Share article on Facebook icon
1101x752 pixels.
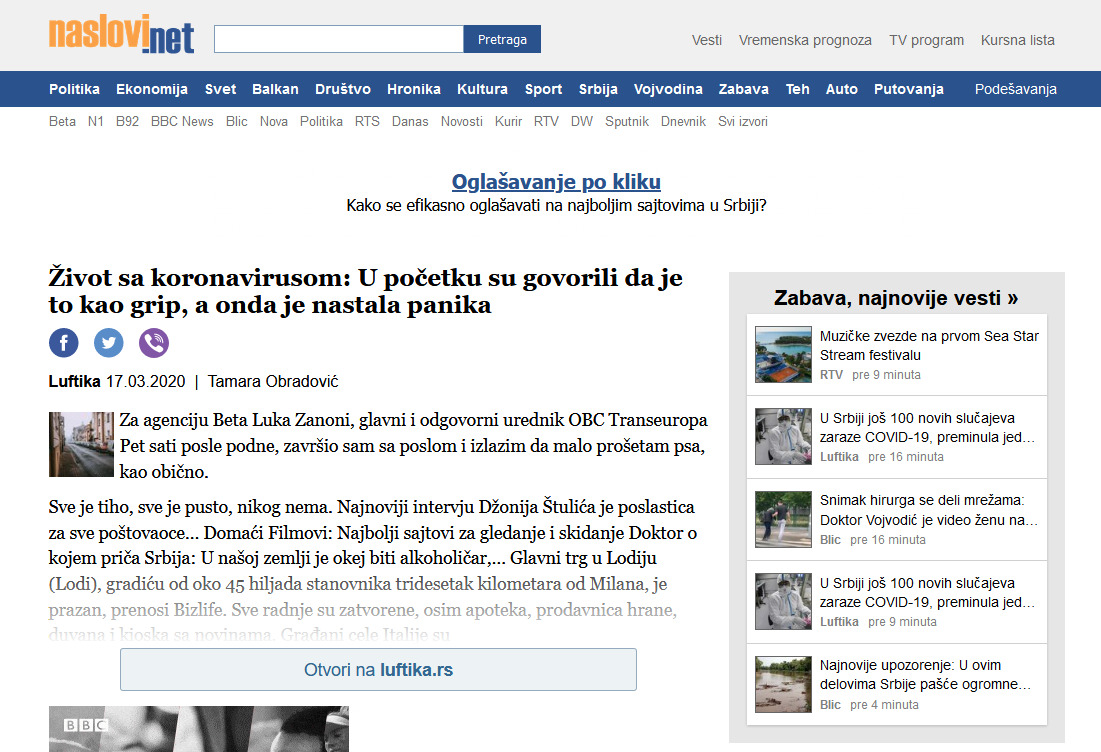pyautogui.click(x=63, y=343)
